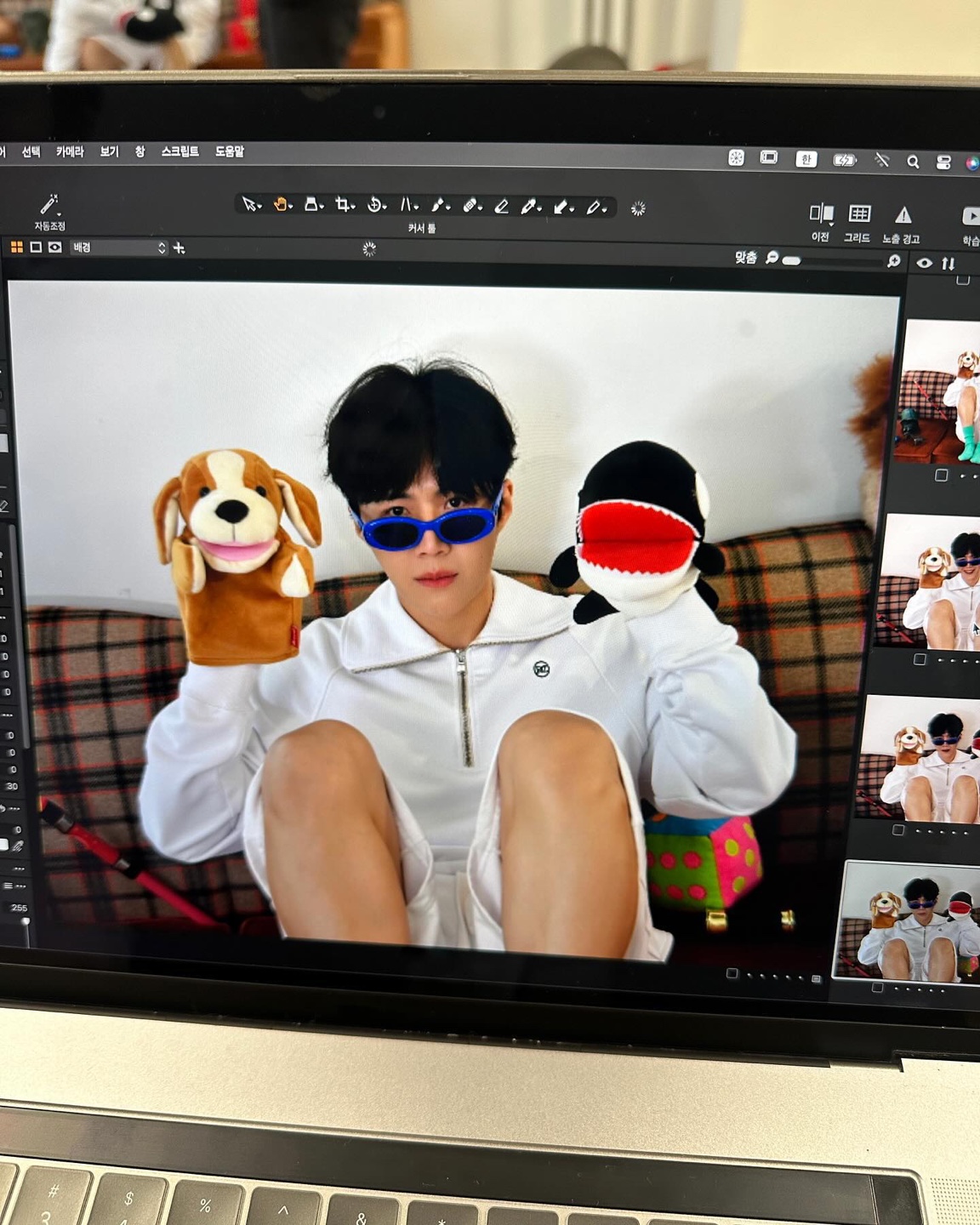Click the zoom-in magnifier beside zoom slider
Screen dimensions: 980x1225
893,261
